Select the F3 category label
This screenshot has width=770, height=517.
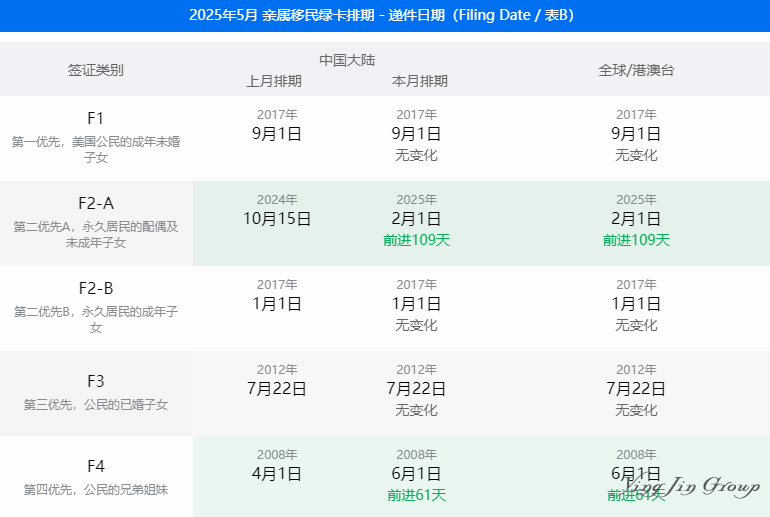[96, 381]
